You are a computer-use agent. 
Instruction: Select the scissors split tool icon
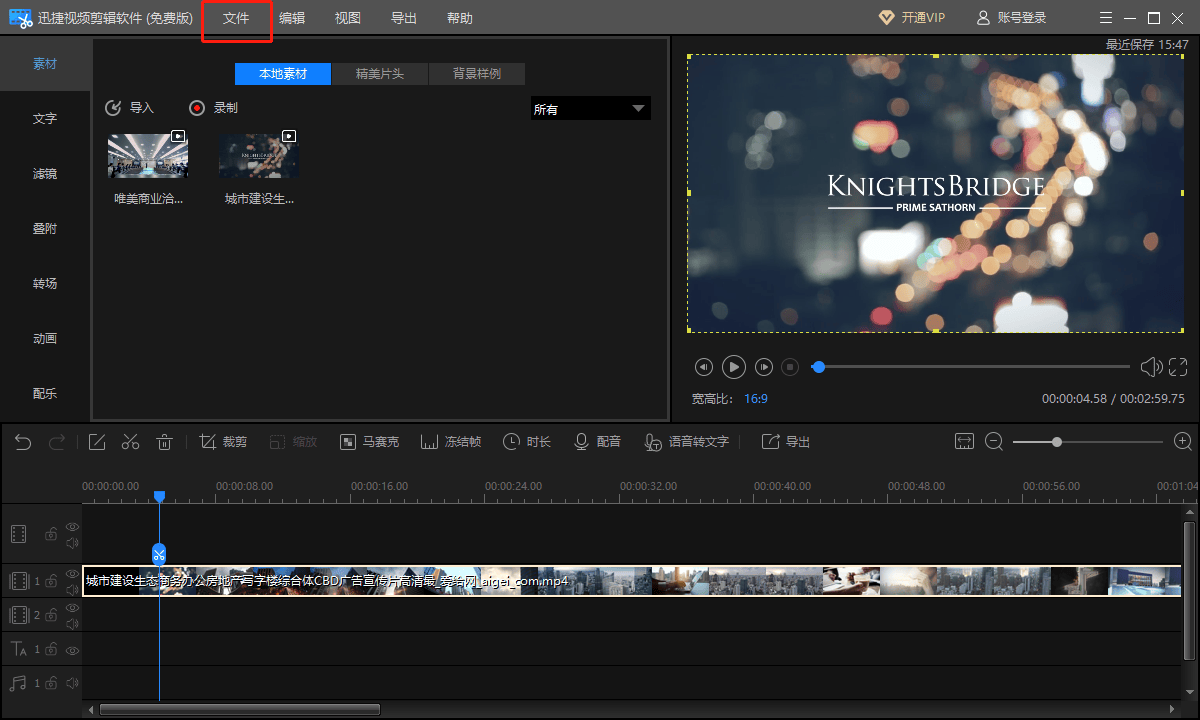pos(130,442)
